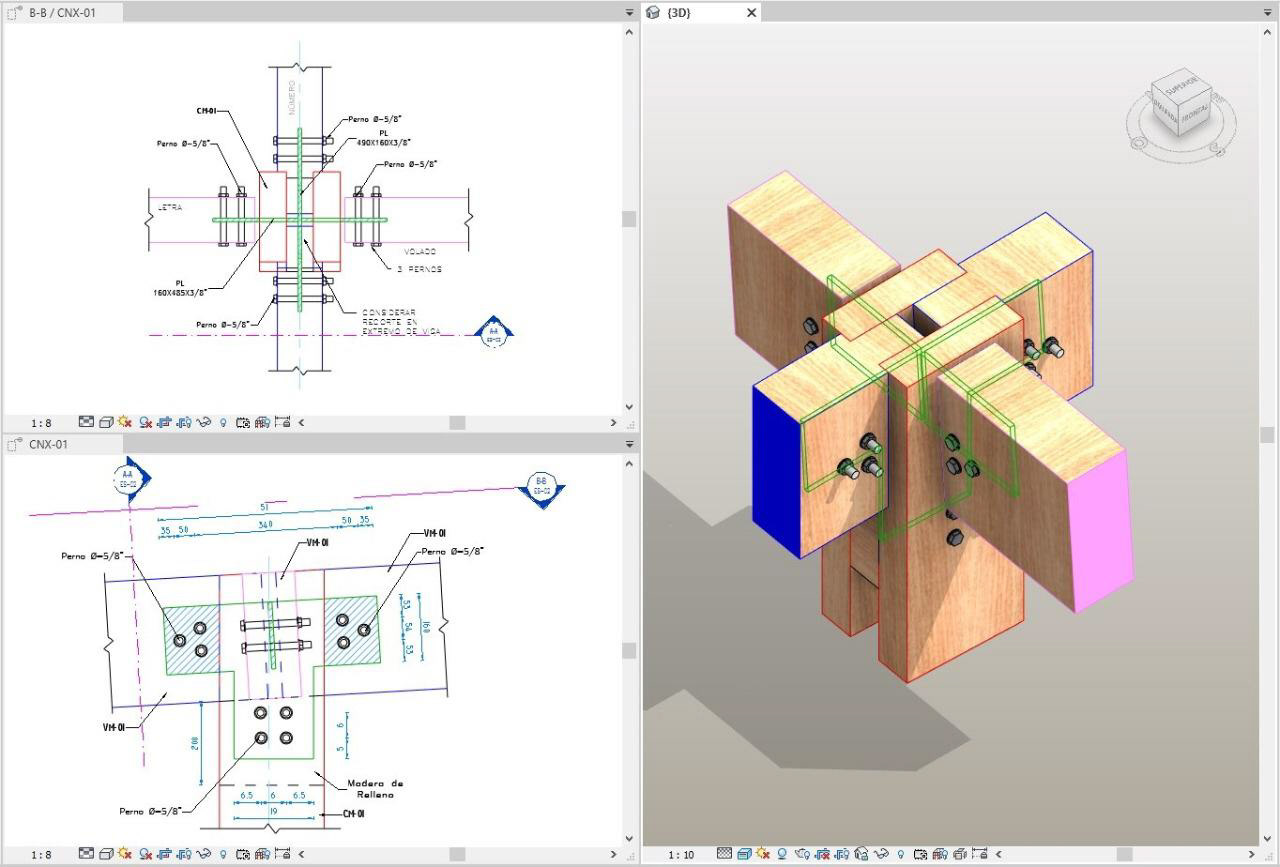Select 'Madera de Relleno' annotation text
Viewport: 1280px width, 867px height.
tap(375, 789)
